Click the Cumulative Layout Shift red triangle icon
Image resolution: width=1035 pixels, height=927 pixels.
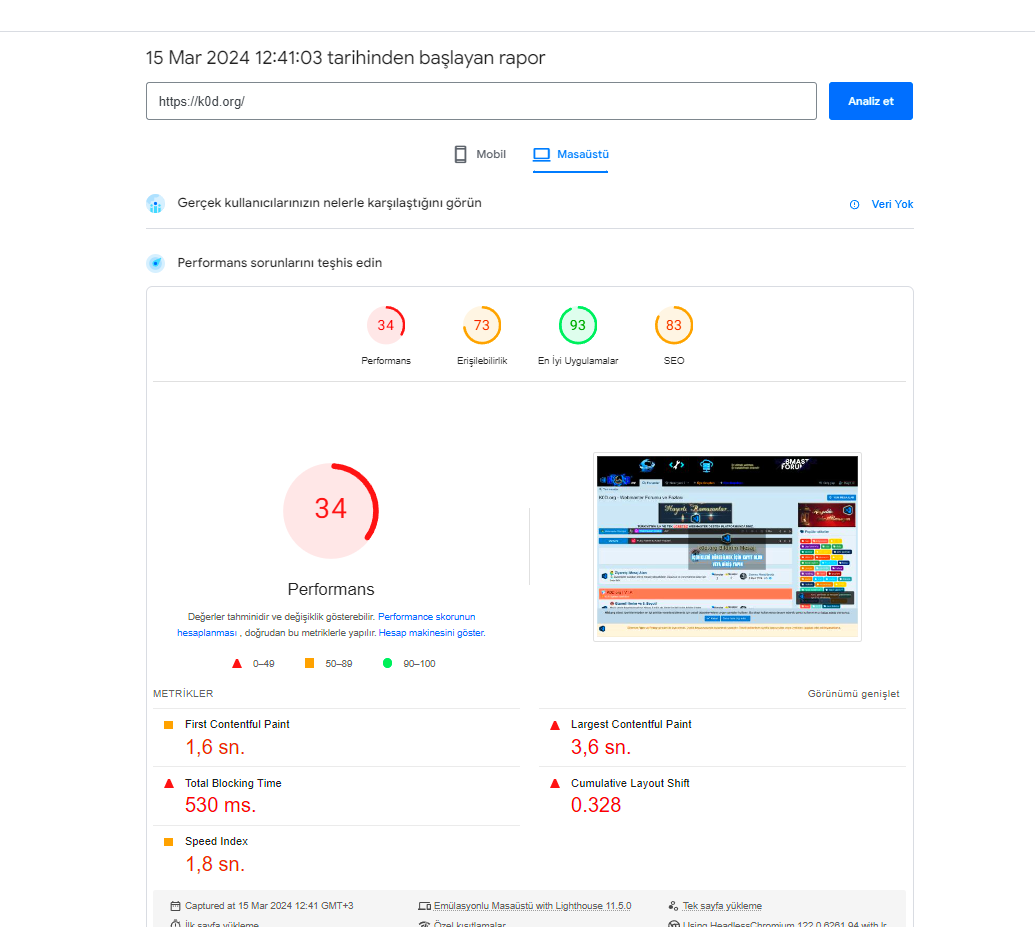[555, 784]
